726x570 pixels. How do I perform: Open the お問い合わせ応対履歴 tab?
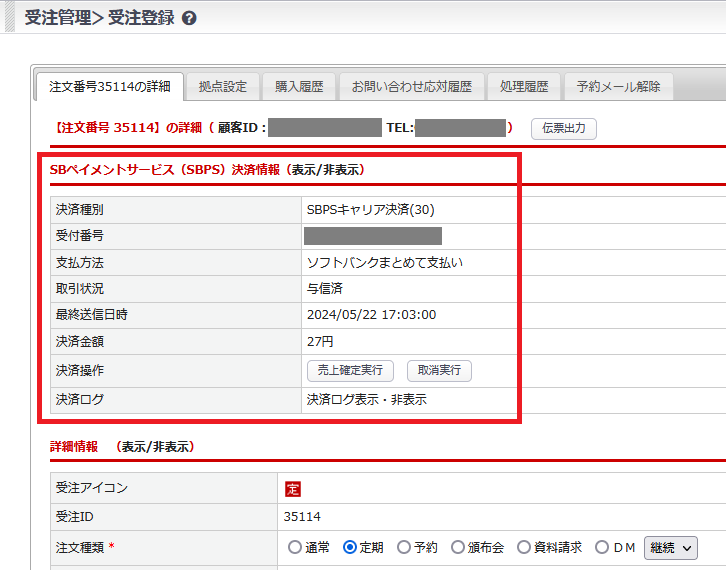click(411, 87)
